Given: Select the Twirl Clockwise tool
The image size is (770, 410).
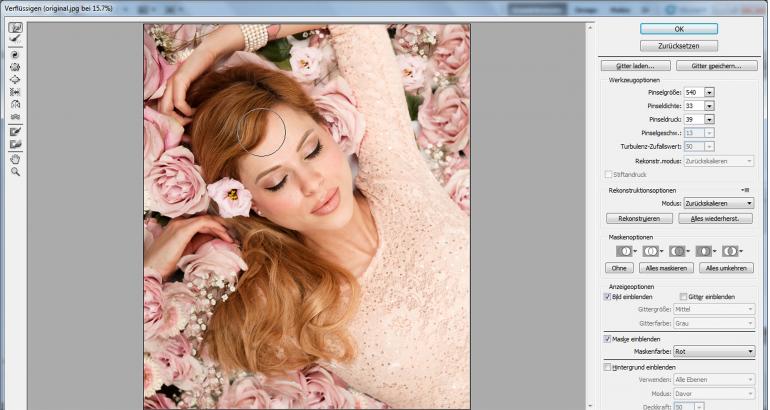Looking at the screenshot, I should [15, 55].
